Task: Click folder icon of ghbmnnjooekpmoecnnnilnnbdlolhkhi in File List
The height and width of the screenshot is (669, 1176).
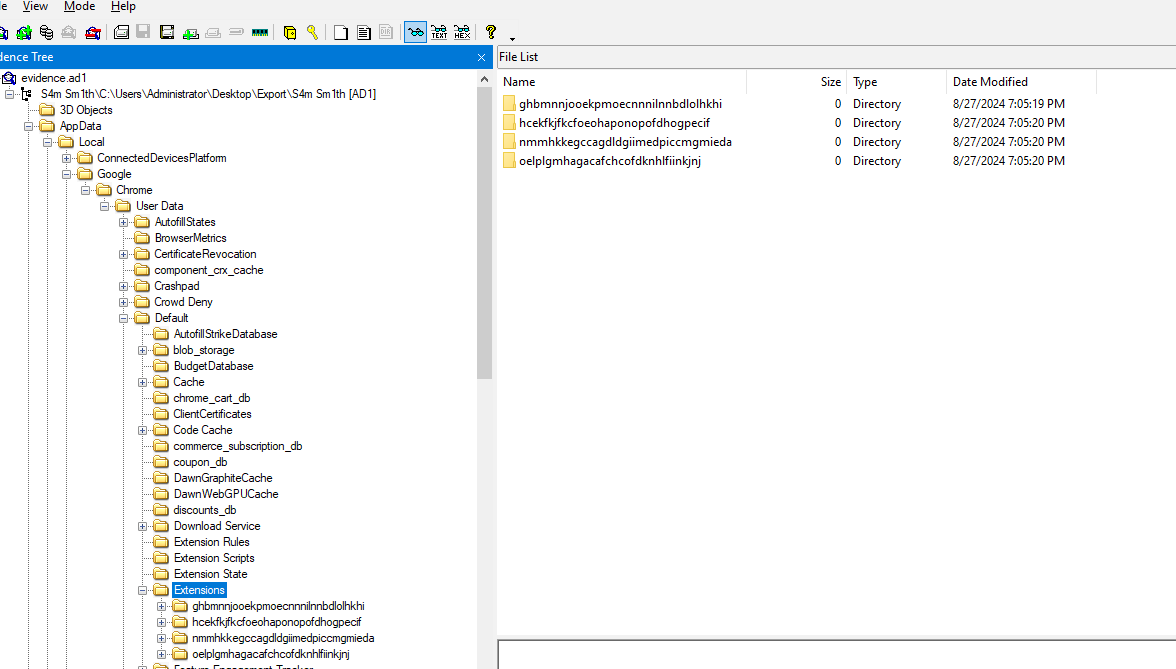Action: click(509, 104)
